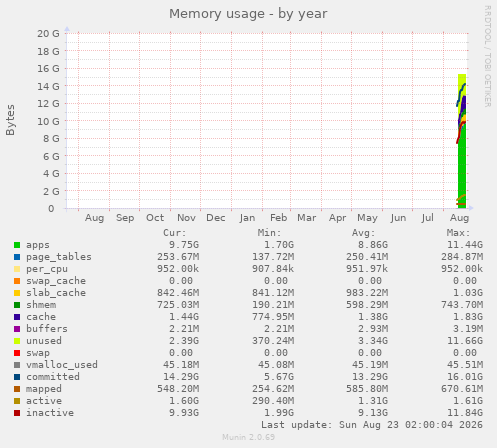Click the 'Dec' x-axis month label

click(216, 218)
